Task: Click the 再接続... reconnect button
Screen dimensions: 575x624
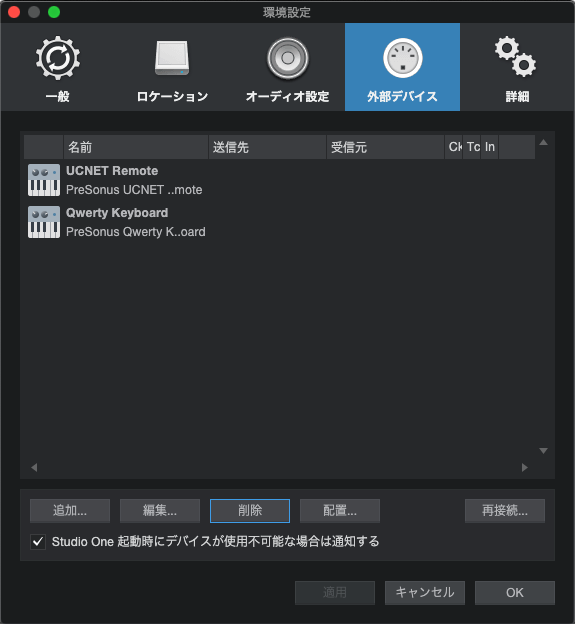Action: (505, 511)
